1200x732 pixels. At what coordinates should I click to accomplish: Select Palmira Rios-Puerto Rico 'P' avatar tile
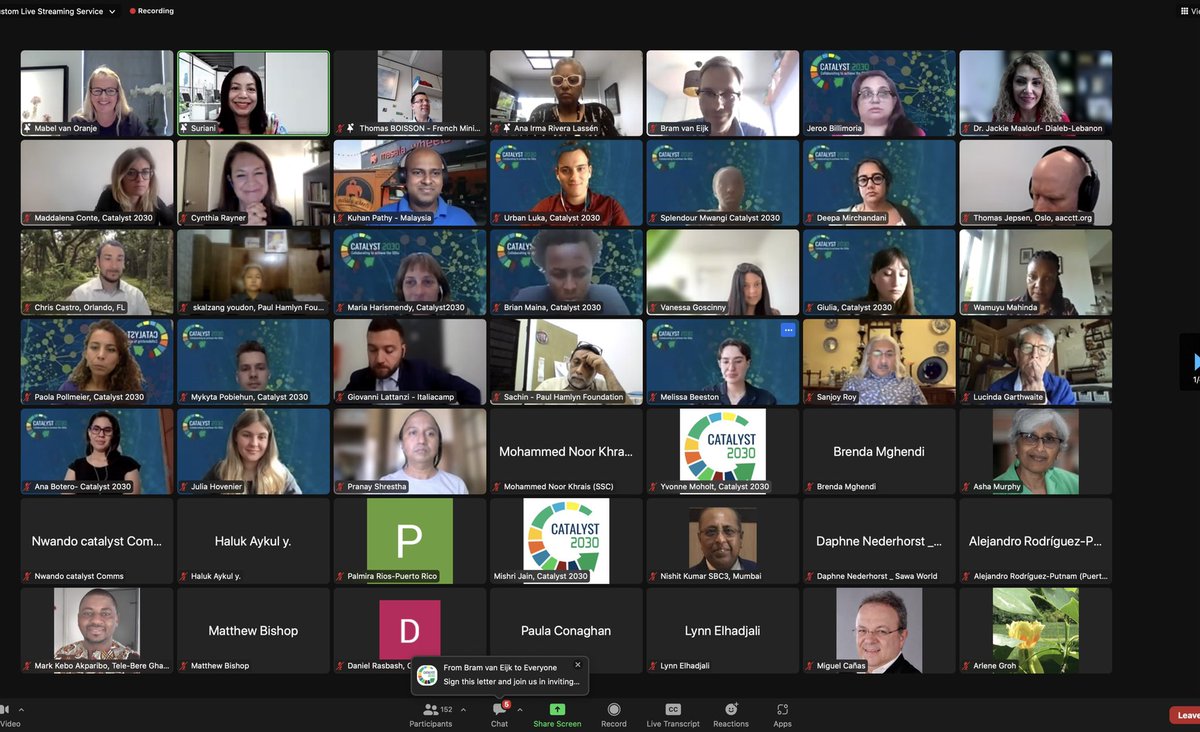pyautogui.click(x=409, y=540)
